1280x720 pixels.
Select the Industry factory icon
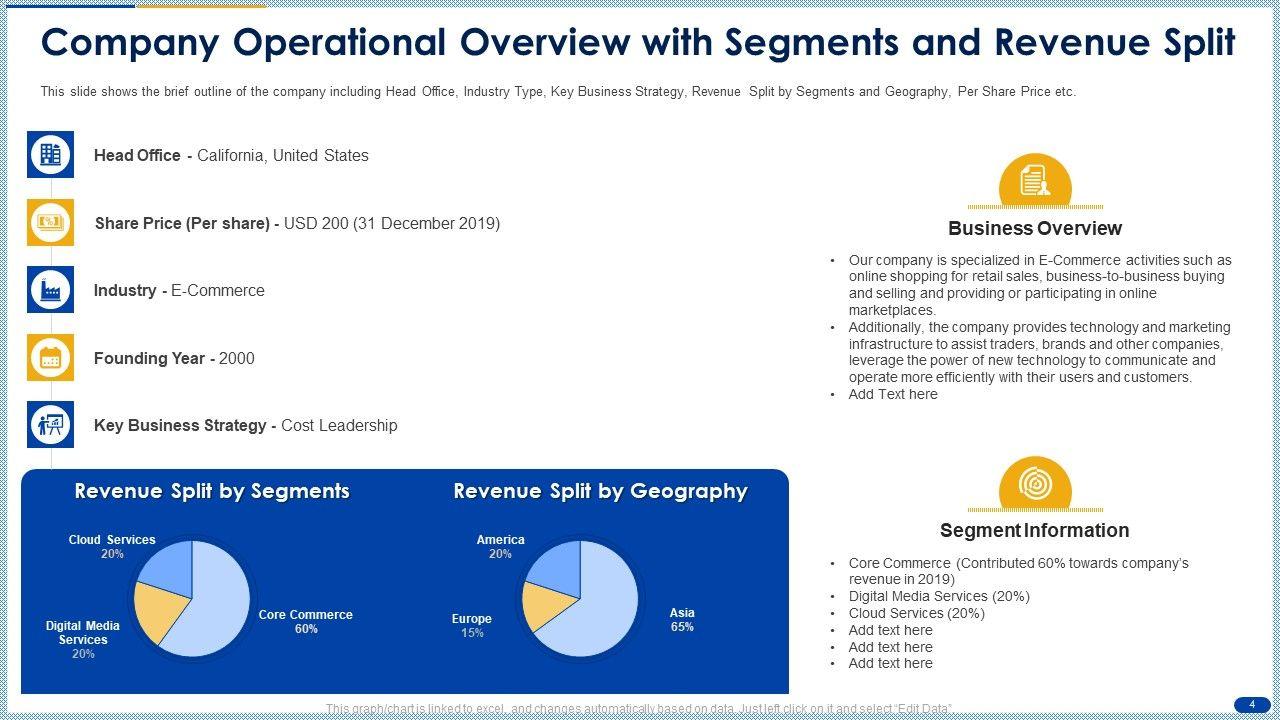click(x=50, y=290)
